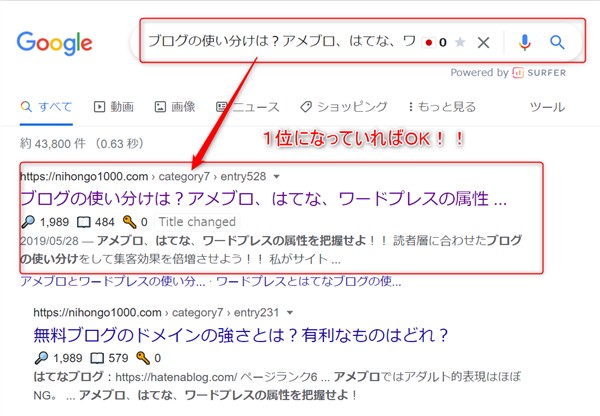
Task: Submit search with the blue magnifier icon
Action: [557, 42]
